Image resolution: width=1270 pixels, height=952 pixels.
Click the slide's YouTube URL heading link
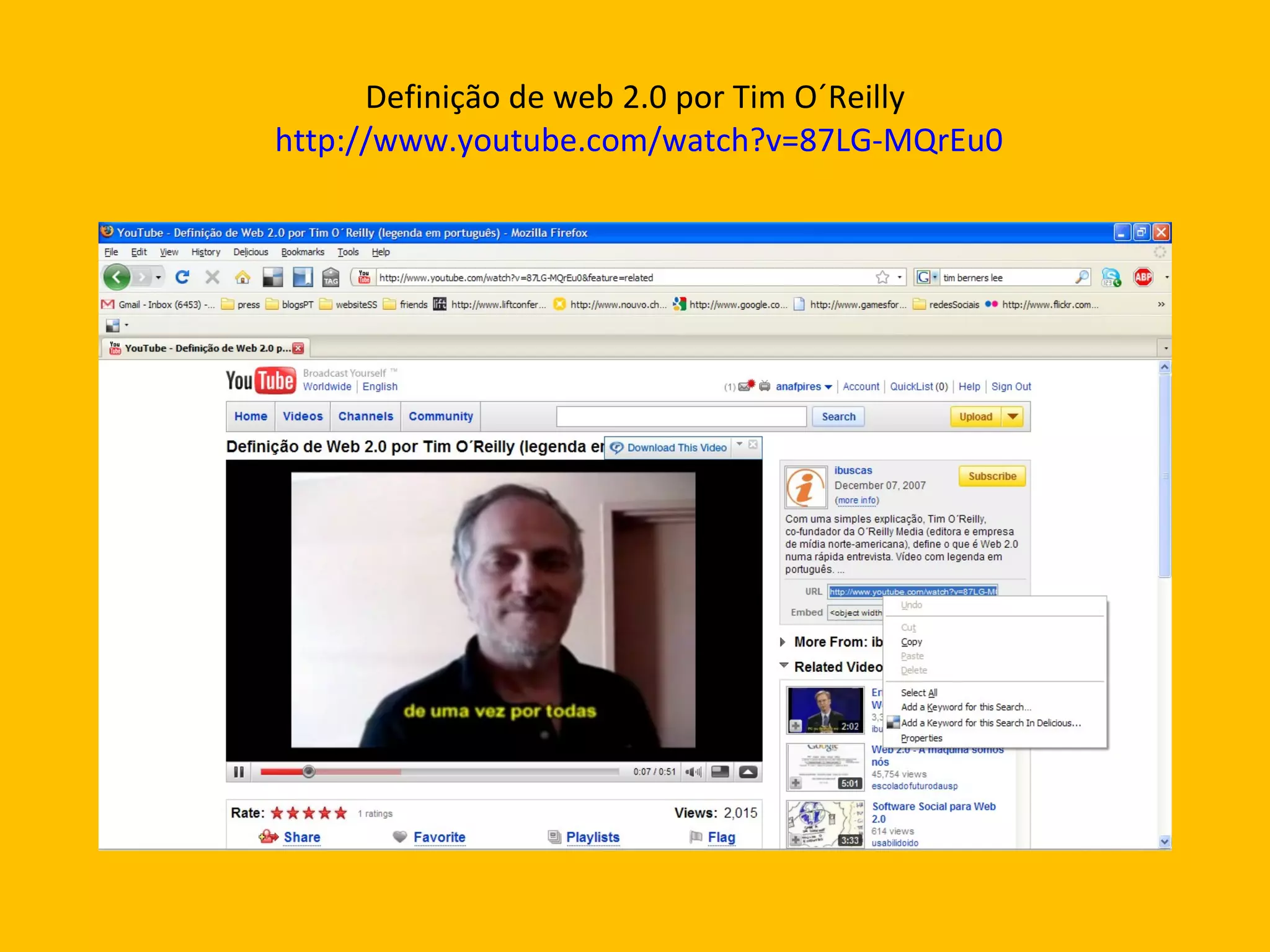point(639,140)
